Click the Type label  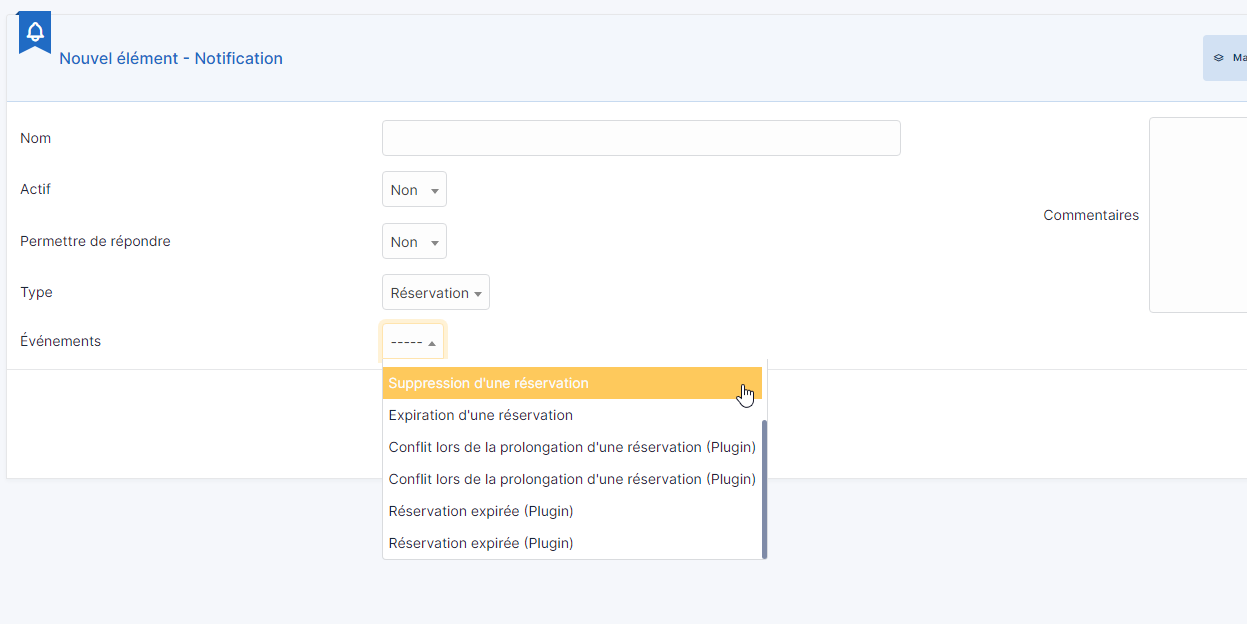(x=36, y=293)
